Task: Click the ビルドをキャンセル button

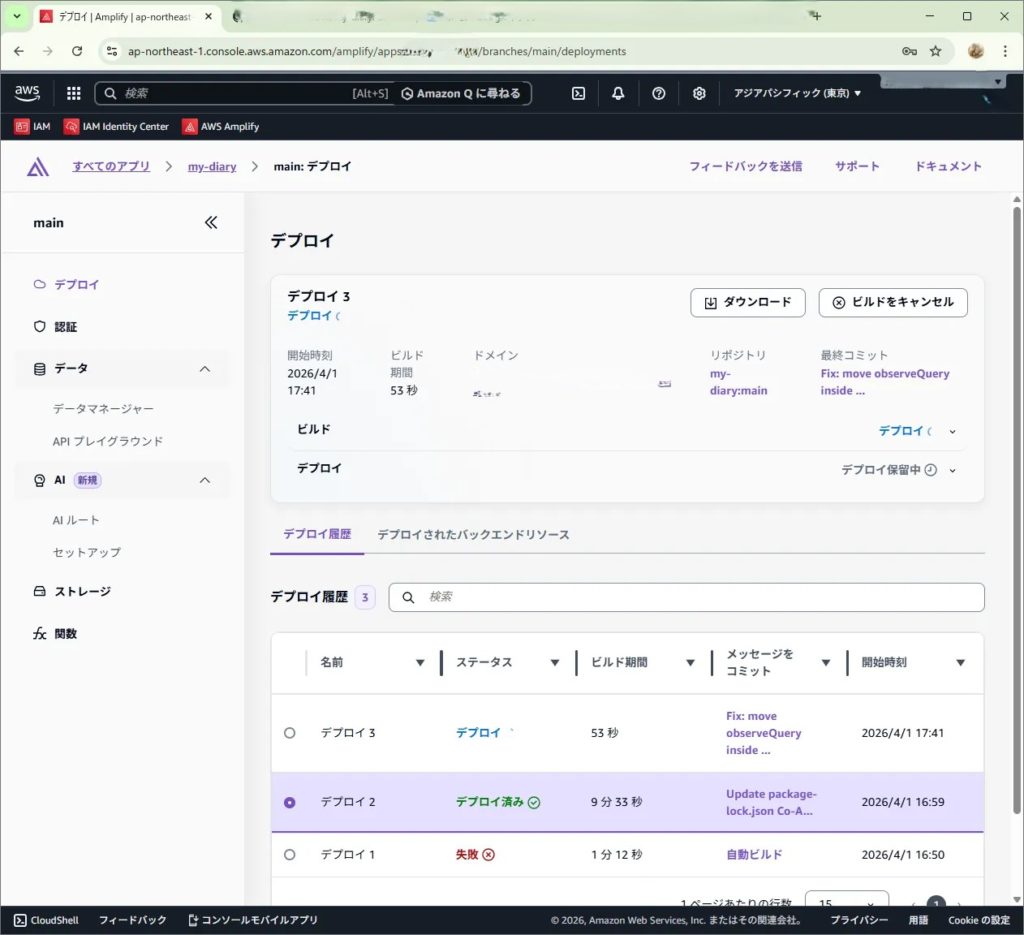Action: click(892, 303)
